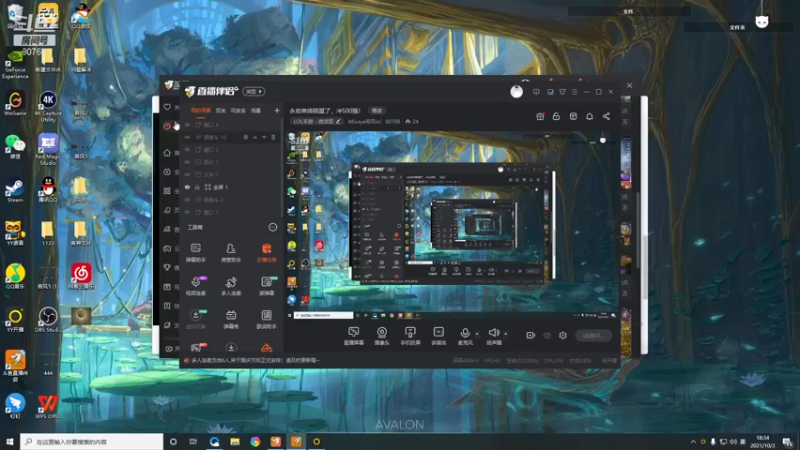Click the 扬声器 speaker icon
Screen dimensions: 800x450
[x=493, y=334]
